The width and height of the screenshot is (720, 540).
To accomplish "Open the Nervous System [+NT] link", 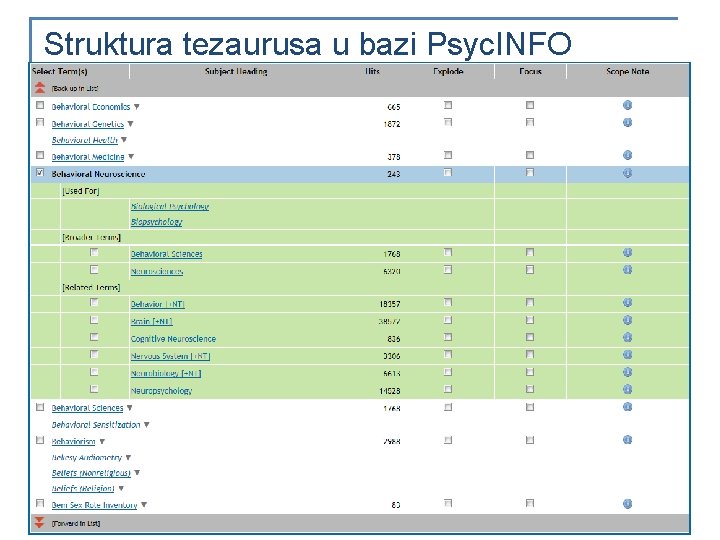I will (x=170, y=356).
